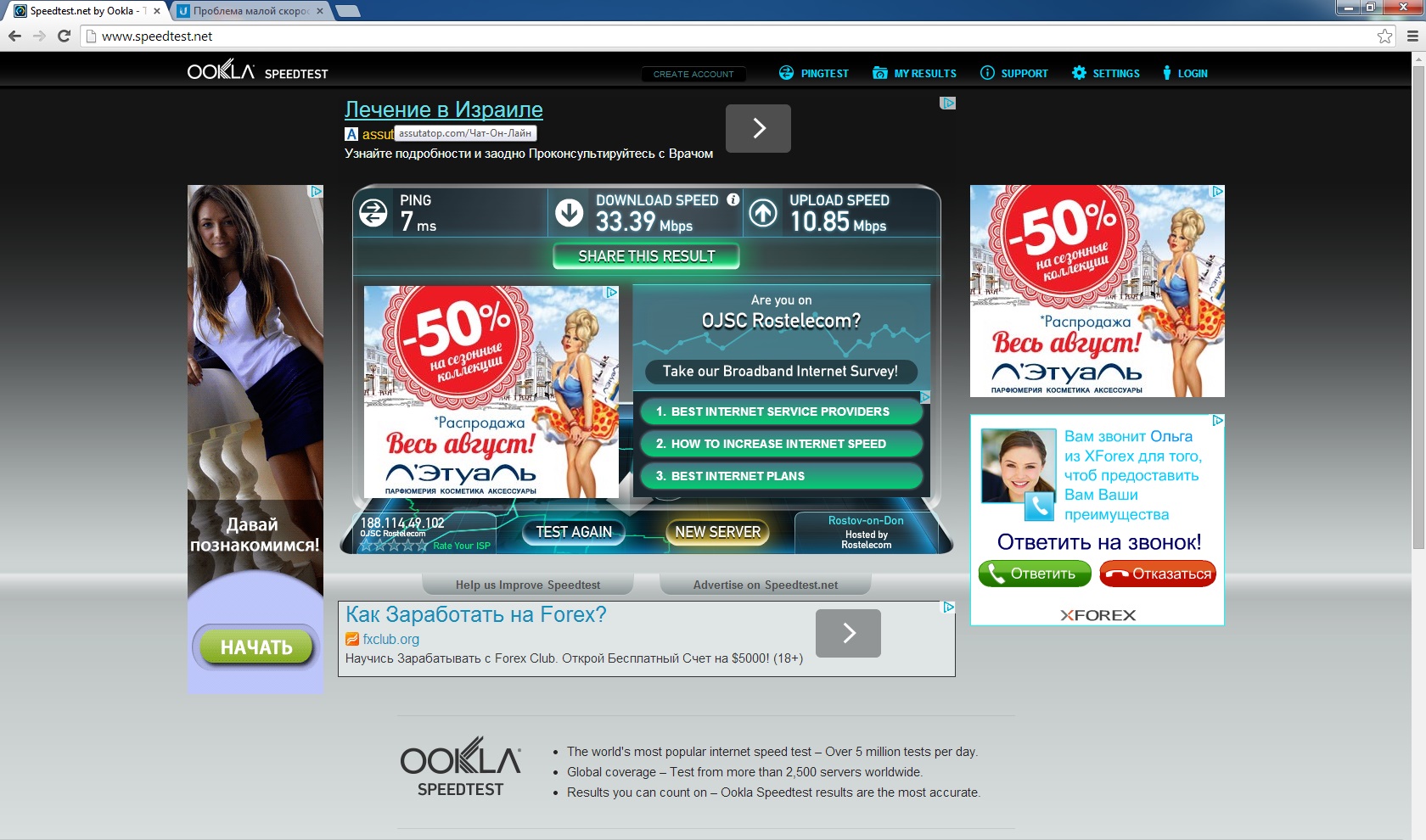Open the SETTINGS menu item
Image resolution: width=1426 pixels, height=840 pixels.
pyautogui.click(x=1116, y=74)
